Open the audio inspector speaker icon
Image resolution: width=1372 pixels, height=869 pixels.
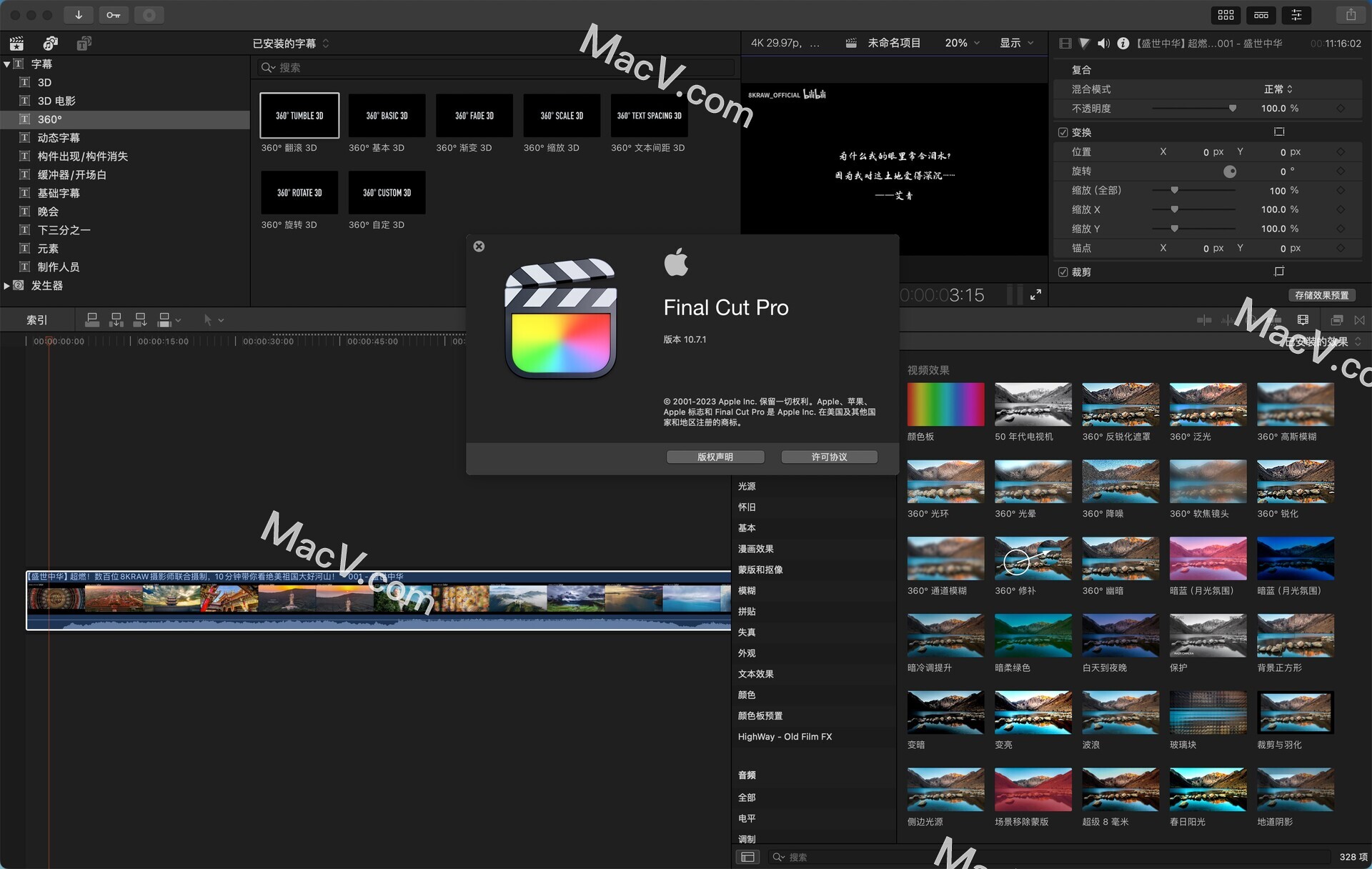1103,44
